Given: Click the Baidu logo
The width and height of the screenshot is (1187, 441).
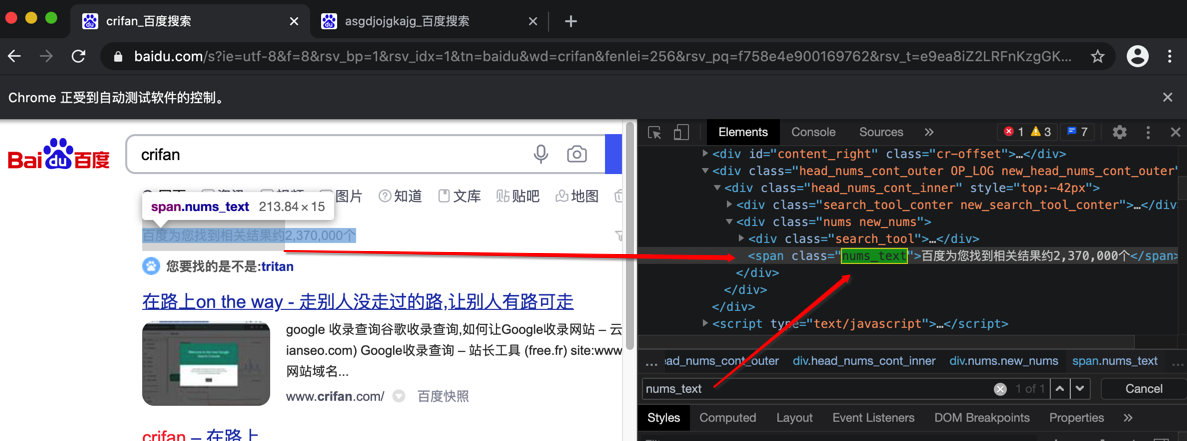Looking at the screenshot, I should pos(59,154).
